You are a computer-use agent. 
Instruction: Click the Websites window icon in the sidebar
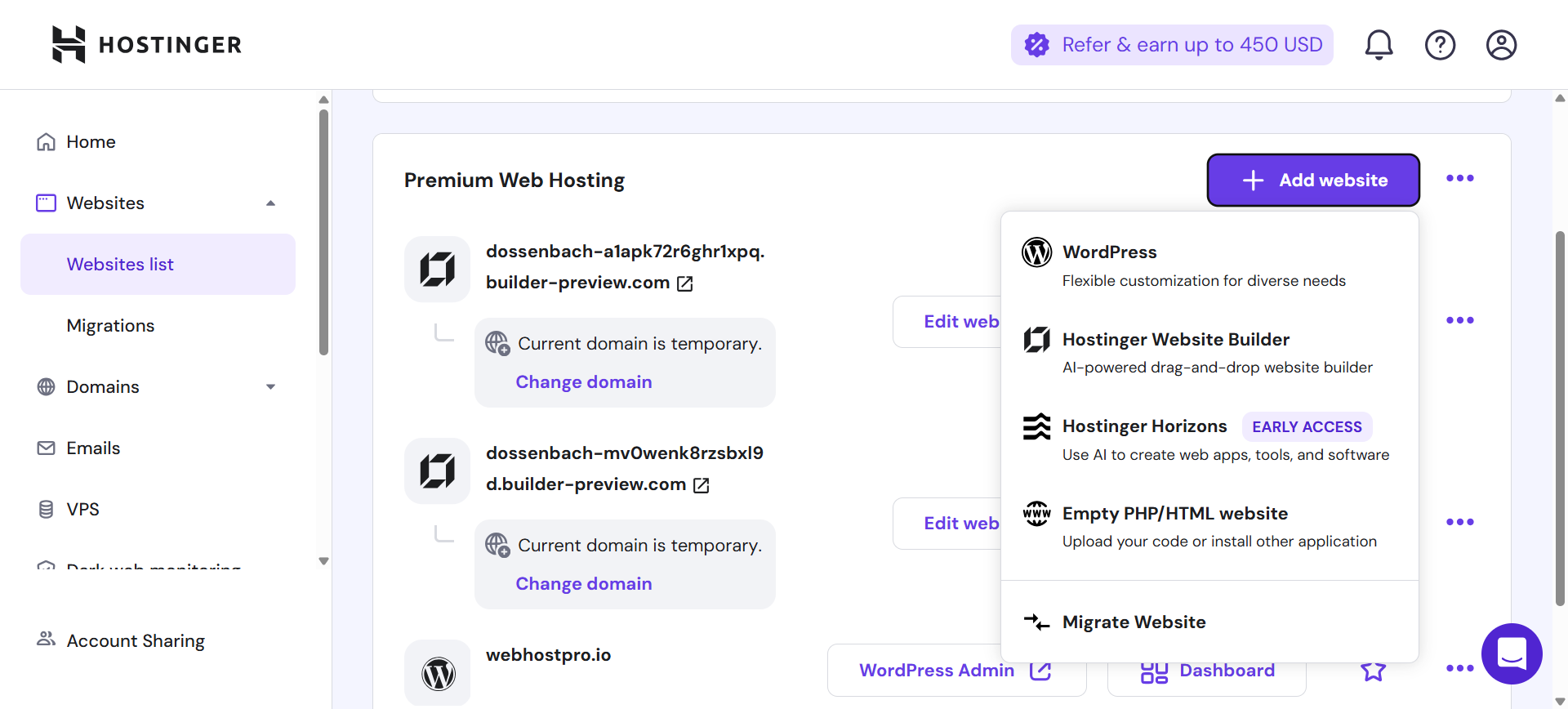(47, 203)
